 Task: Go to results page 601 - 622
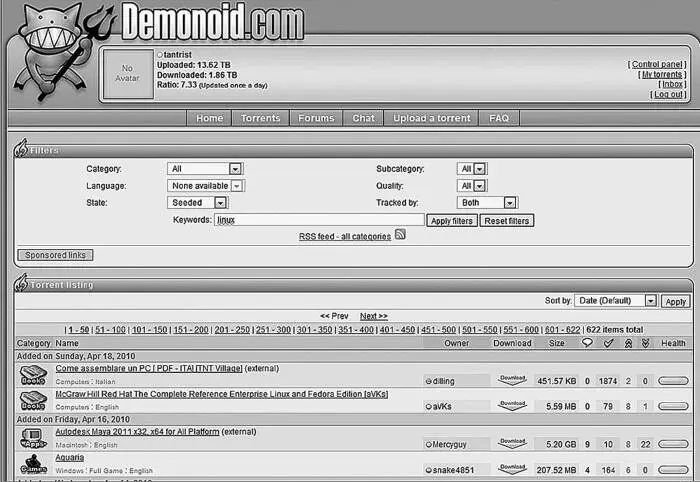[562, 330]
